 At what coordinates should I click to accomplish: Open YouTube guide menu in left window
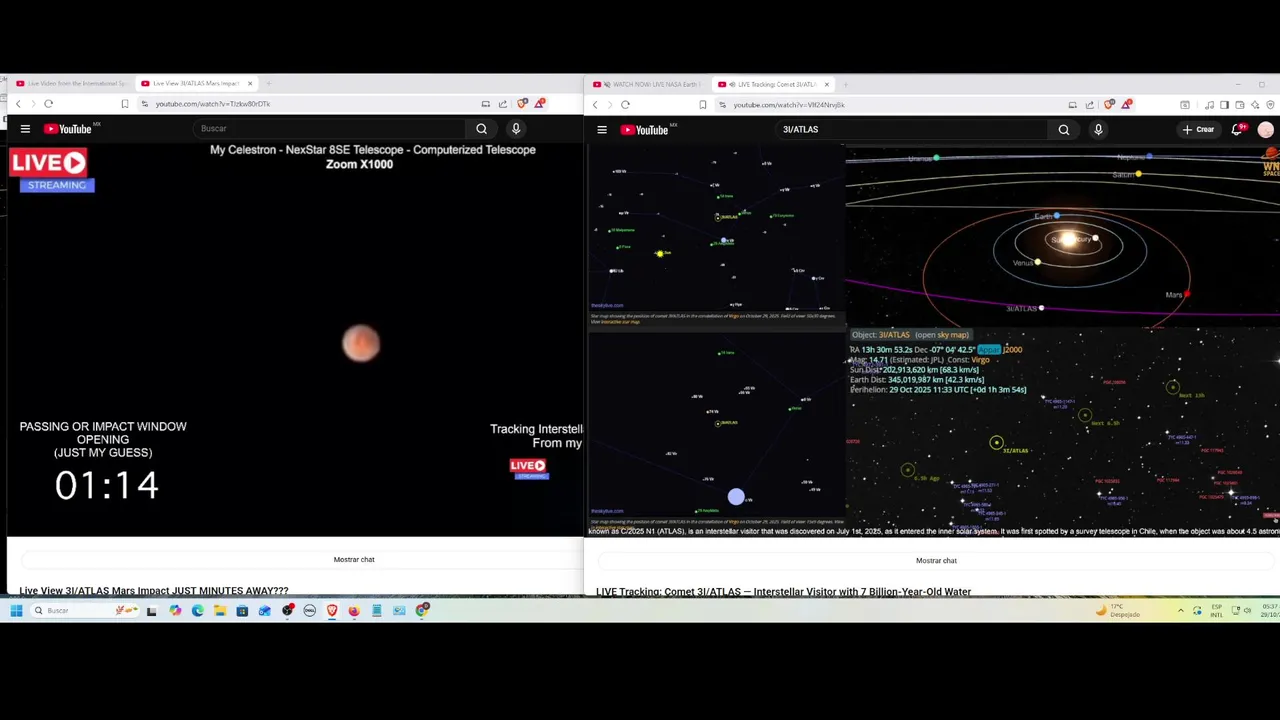tap(25, 128)
